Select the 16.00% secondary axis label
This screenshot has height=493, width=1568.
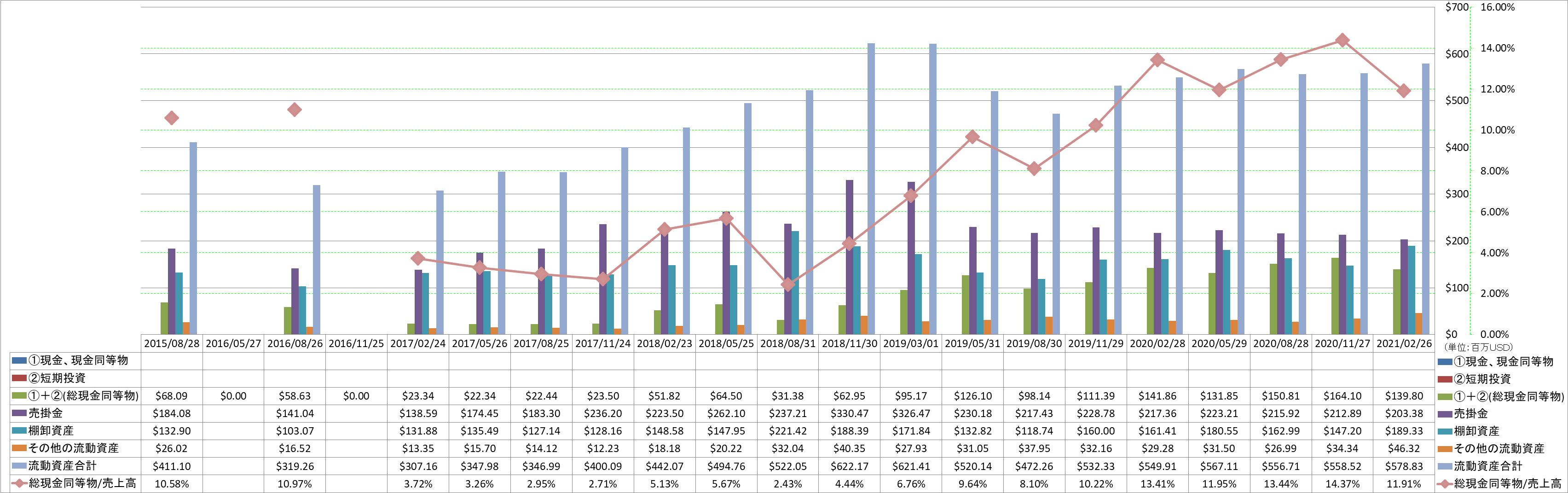point(1498,7)
